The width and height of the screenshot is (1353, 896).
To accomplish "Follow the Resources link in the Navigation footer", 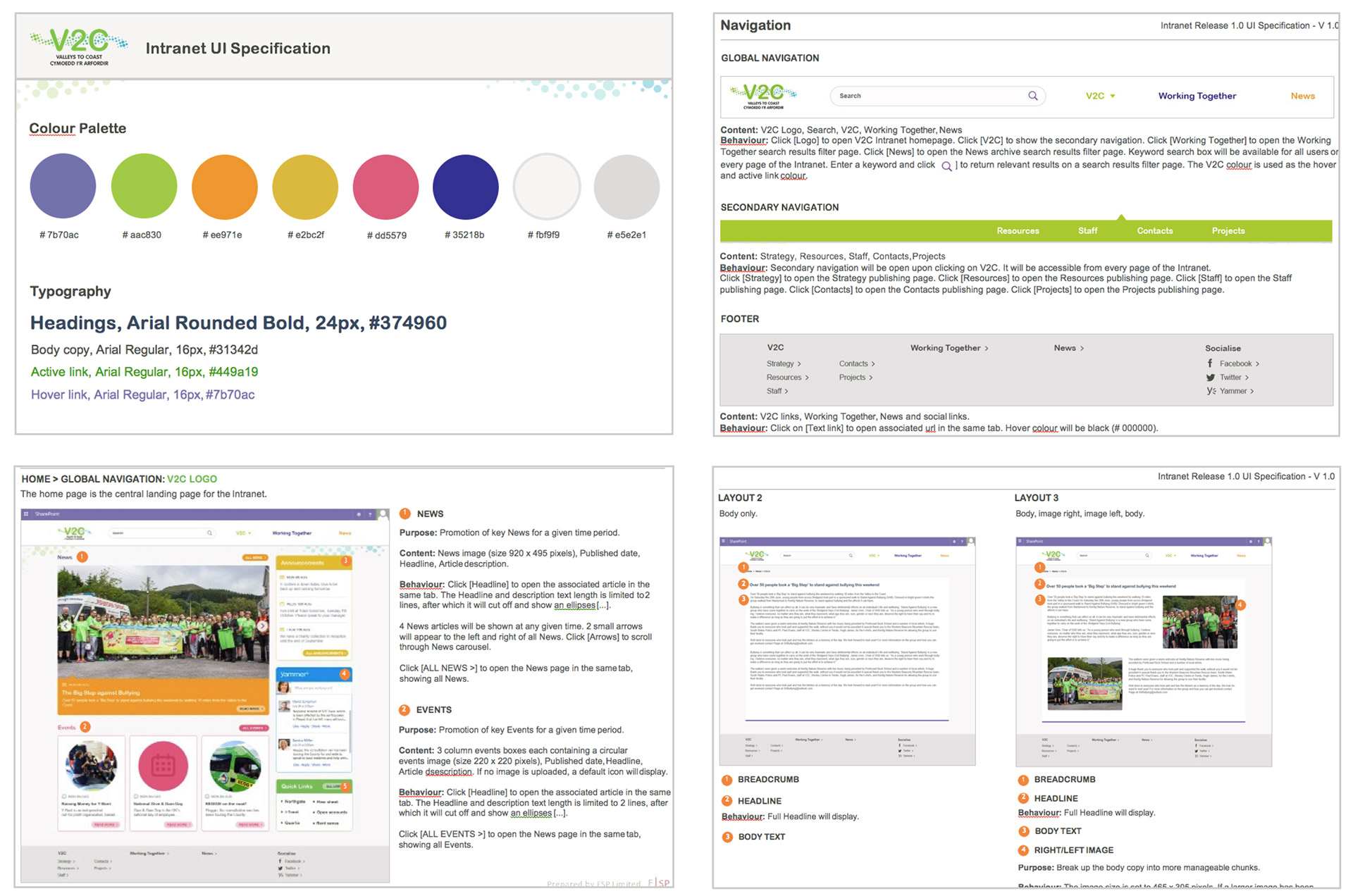I will pos(787,378).
